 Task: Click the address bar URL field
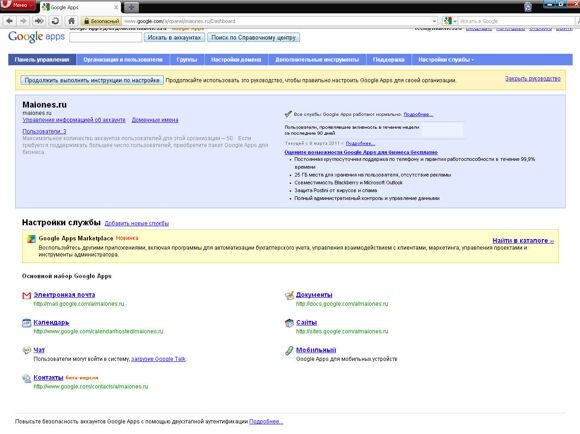(x=277, y=21)
